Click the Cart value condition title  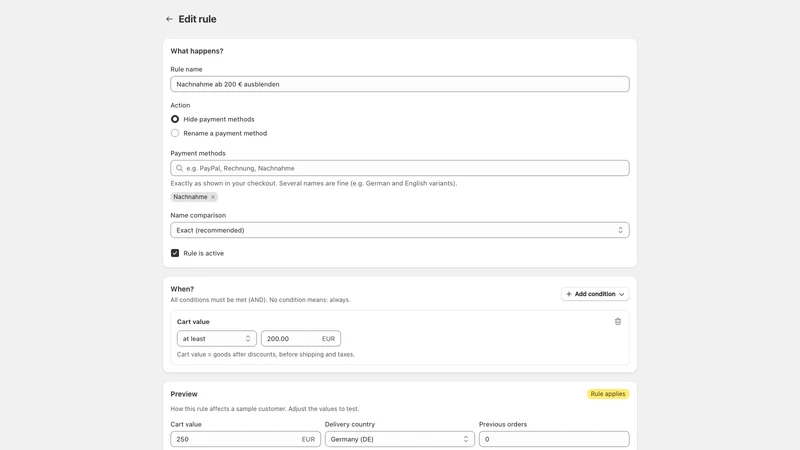pos(193,322)
